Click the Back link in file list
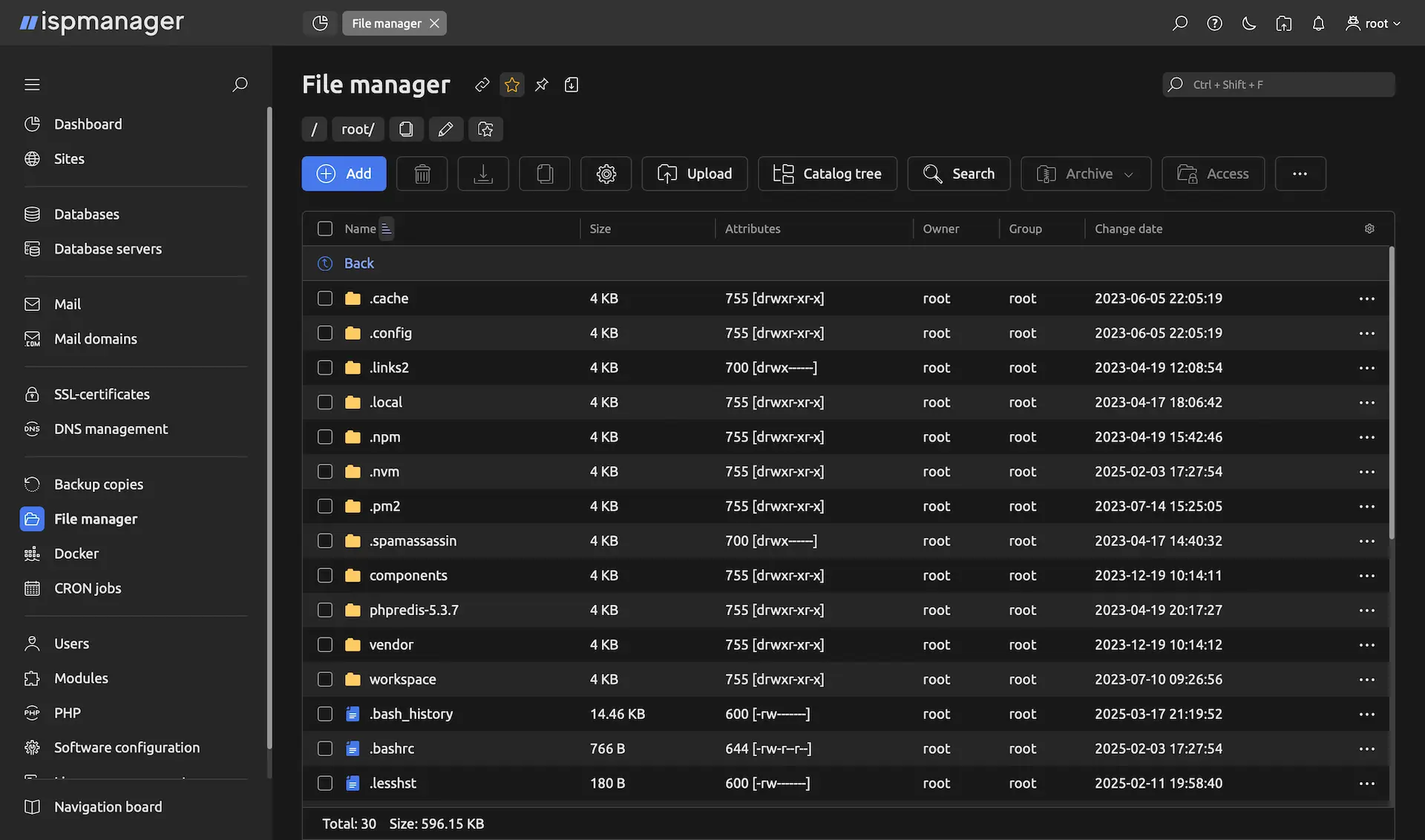Viewport: 1425px width, 840px height. [x=358, y=263]
